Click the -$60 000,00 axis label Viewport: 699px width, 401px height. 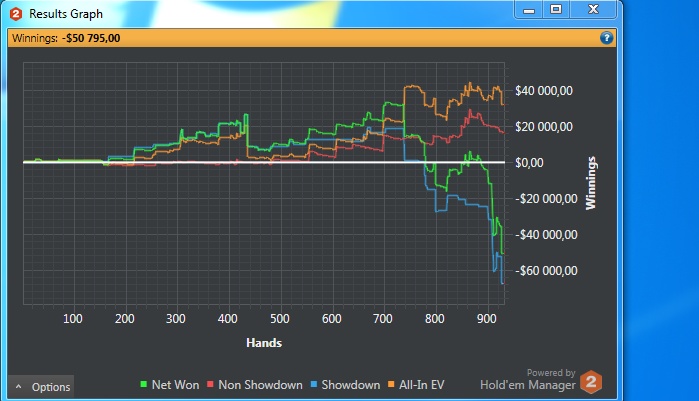click(546, 270)
